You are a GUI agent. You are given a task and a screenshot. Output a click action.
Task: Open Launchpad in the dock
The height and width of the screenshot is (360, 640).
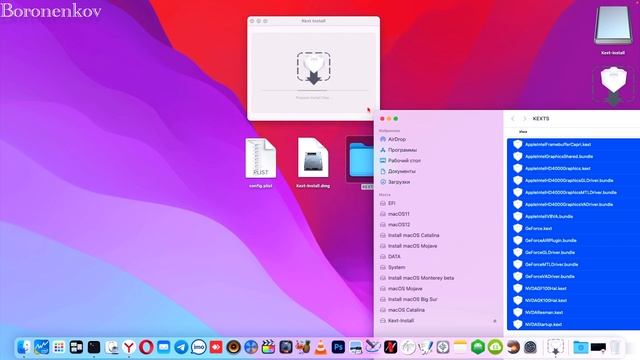59,347
